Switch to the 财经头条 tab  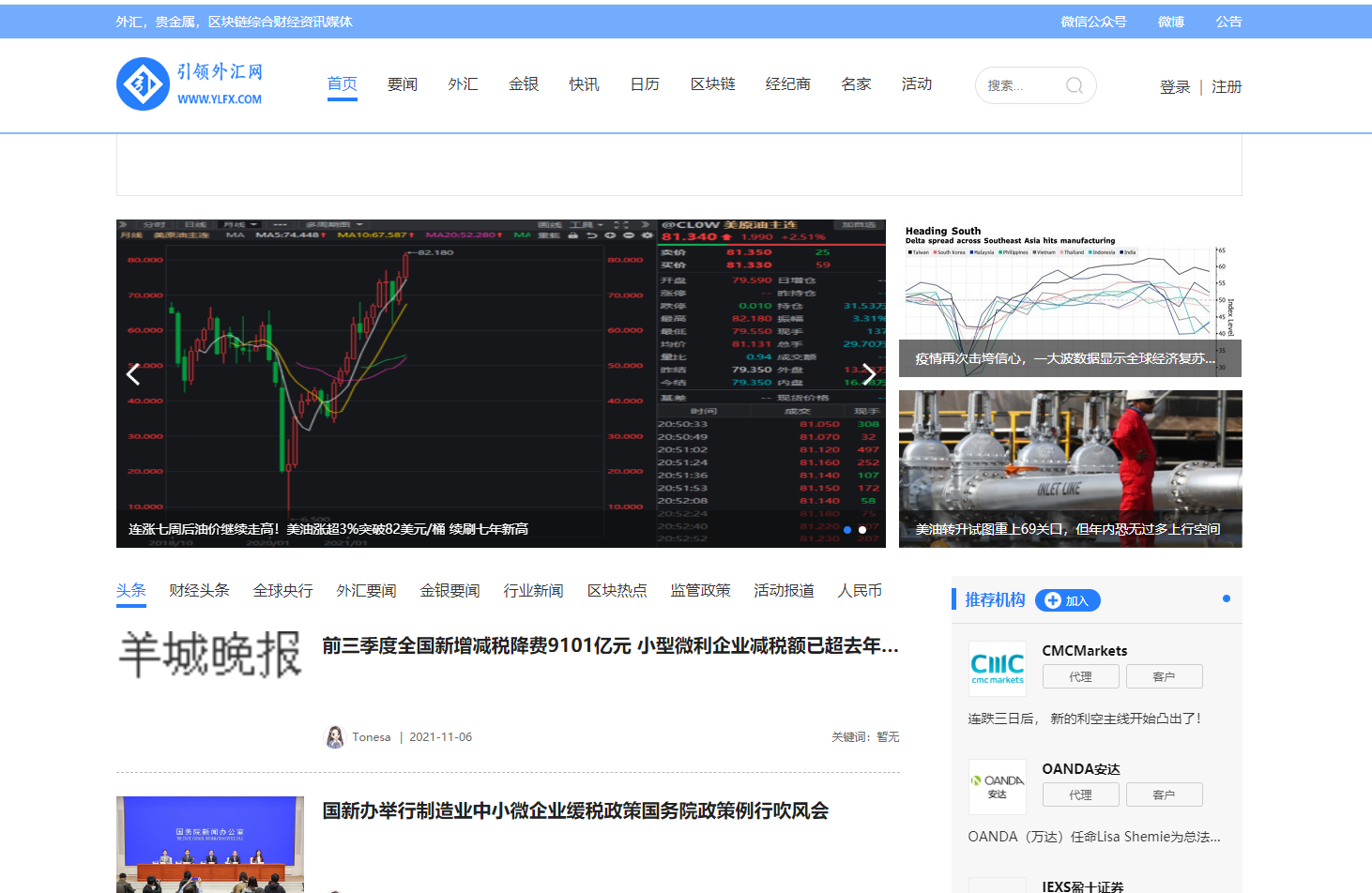(x=200, y=591)
